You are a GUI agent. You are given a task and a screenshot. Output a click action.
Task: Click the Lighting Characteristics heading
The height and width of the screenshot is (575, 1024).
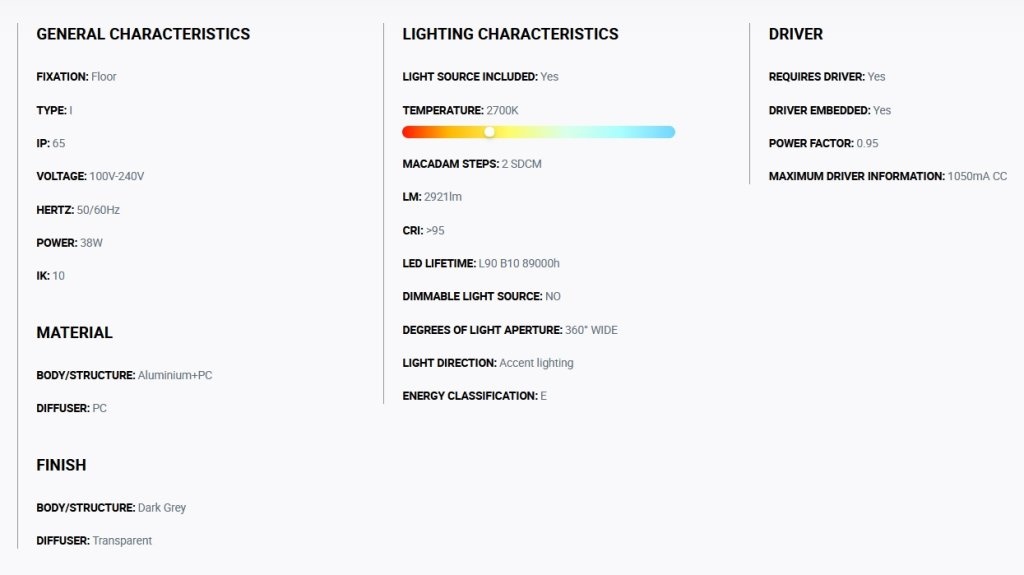(510, 34)
